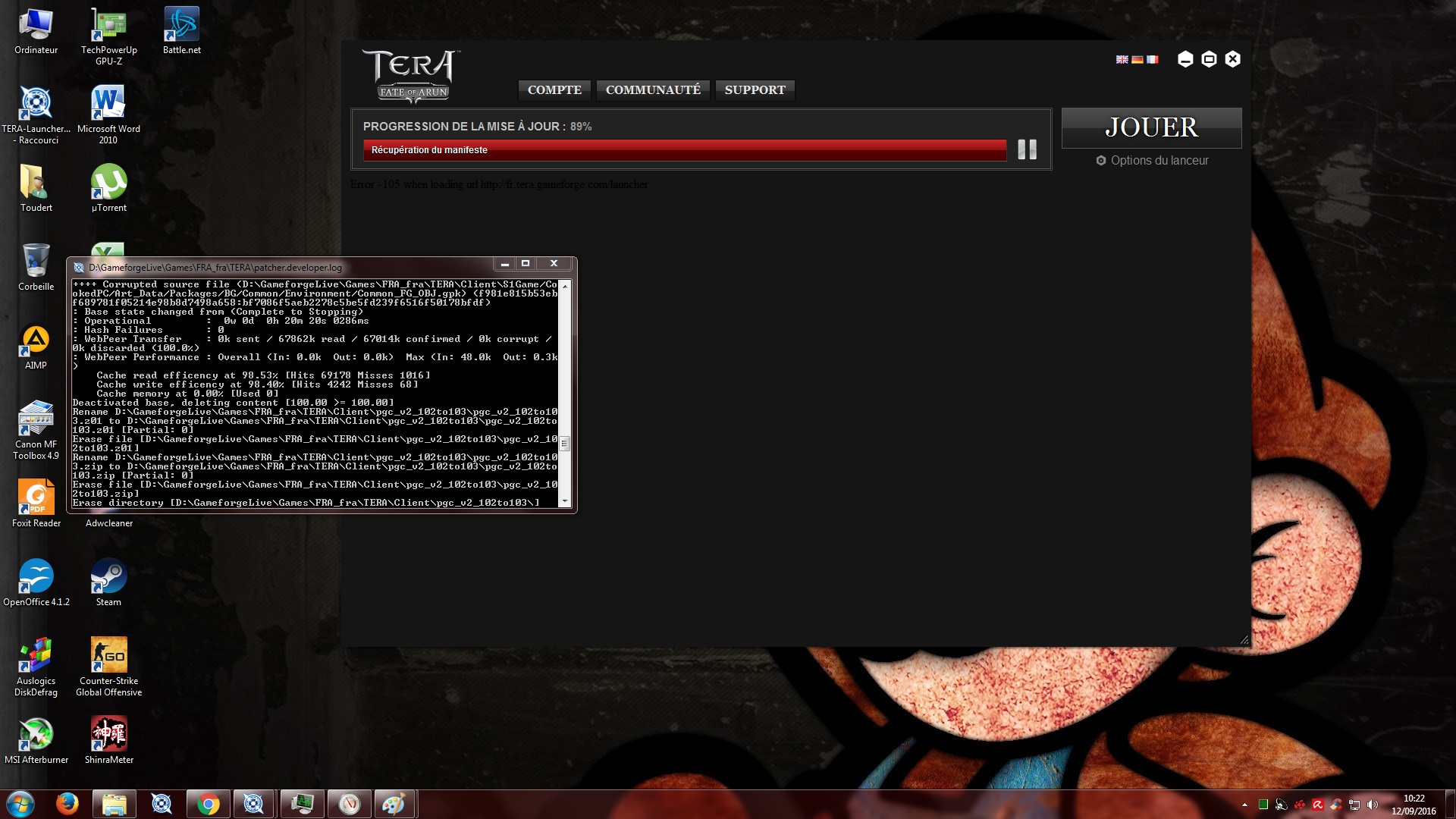The height and width of the screenshot is (819, 1456).
Task: Select the Corbeille recycle bin
Action: point(36,268)
